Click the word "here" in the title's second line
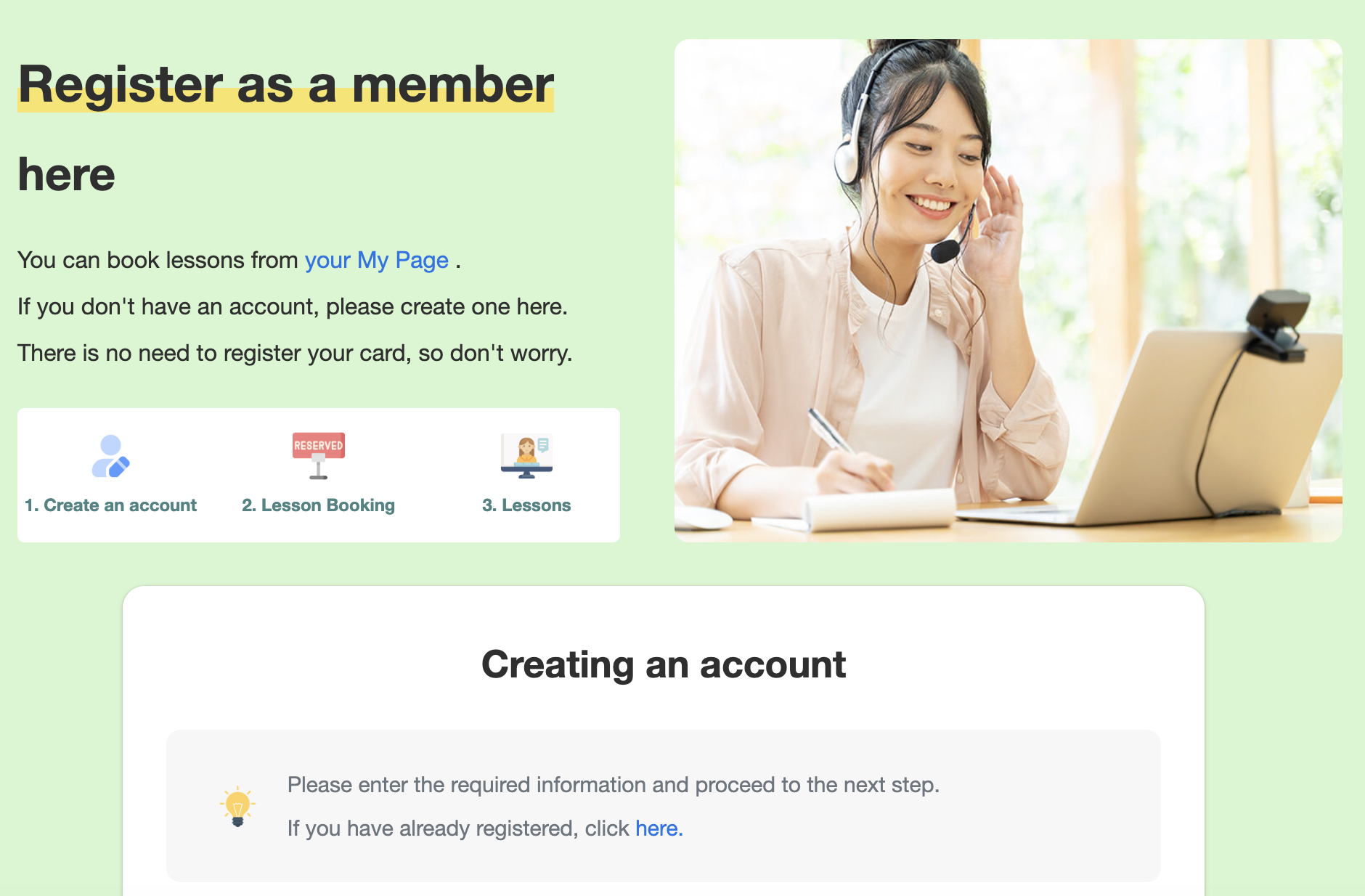 click(67, 175)
